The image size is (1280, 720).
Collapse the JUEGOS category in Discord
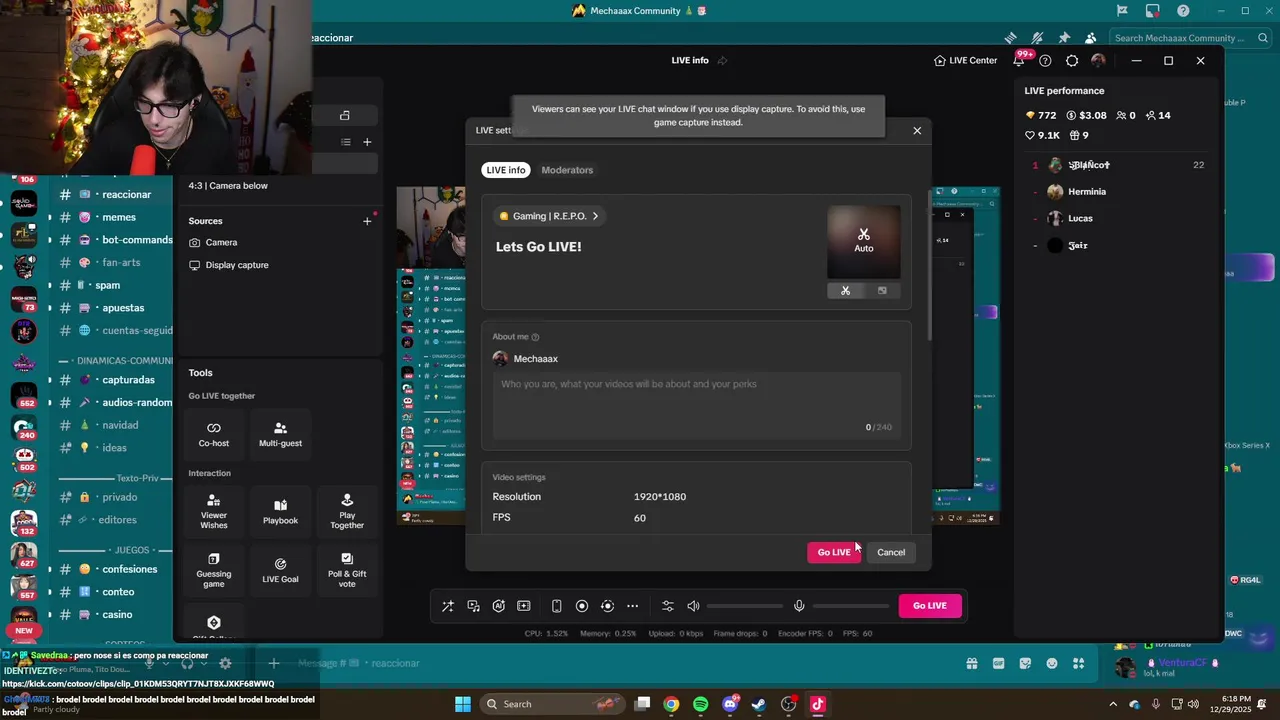(x=132, y=550)
